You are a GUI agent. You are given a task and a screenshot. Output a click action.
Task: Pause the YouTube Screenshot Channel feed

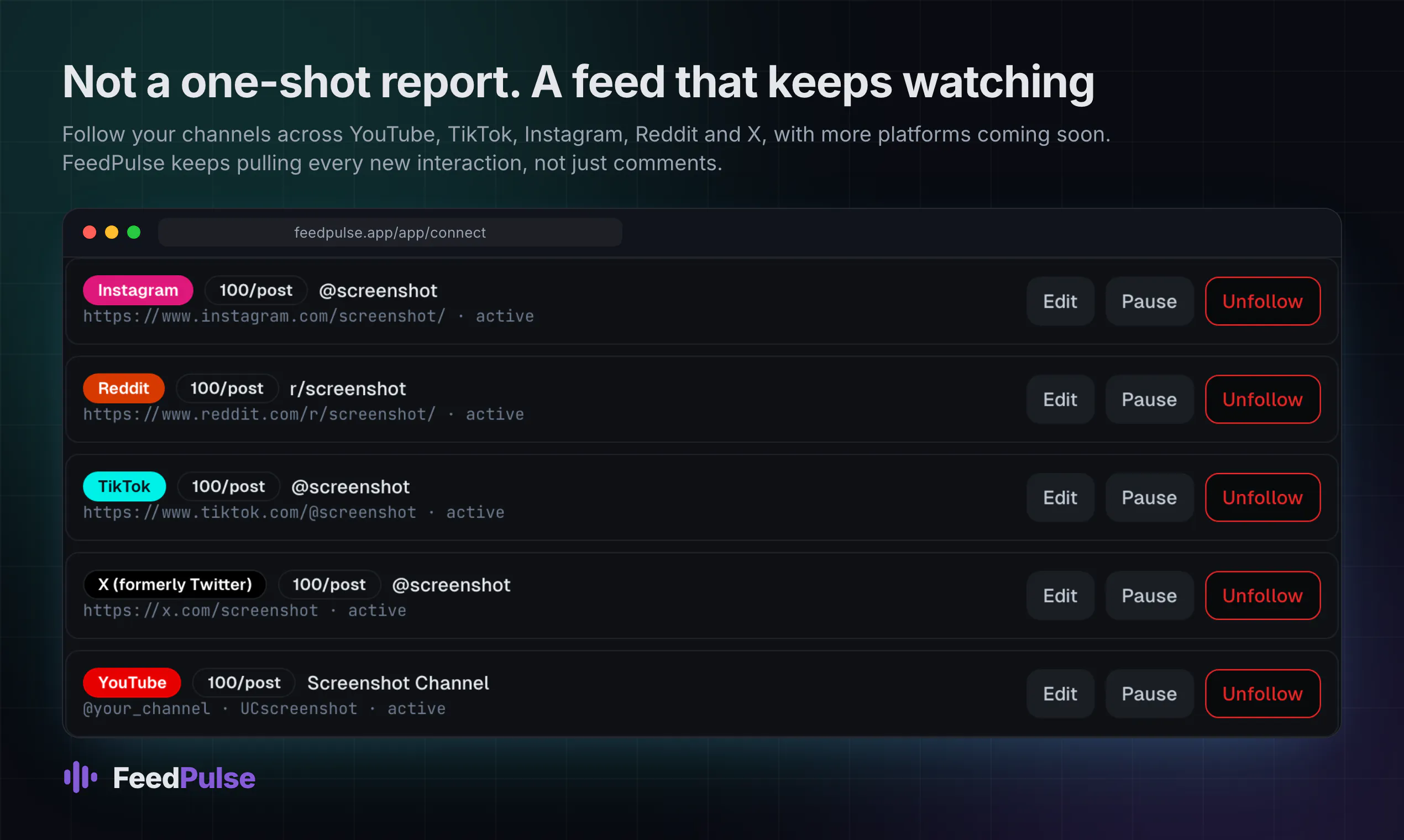click(x=1149, y=694)
